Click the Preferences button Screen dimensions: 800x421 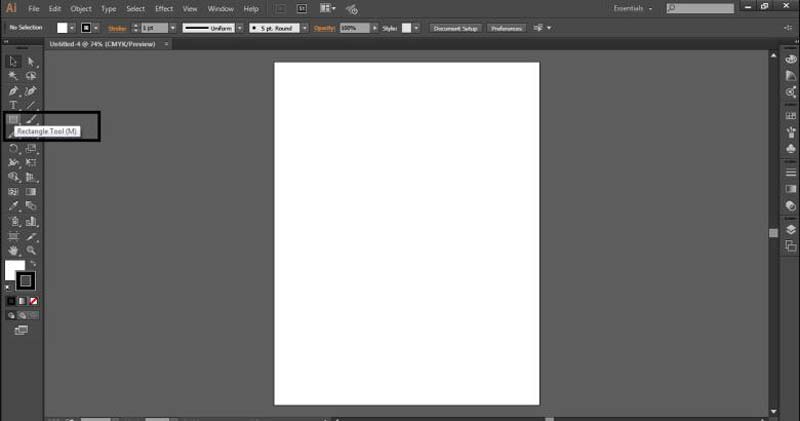coord(506,28)
